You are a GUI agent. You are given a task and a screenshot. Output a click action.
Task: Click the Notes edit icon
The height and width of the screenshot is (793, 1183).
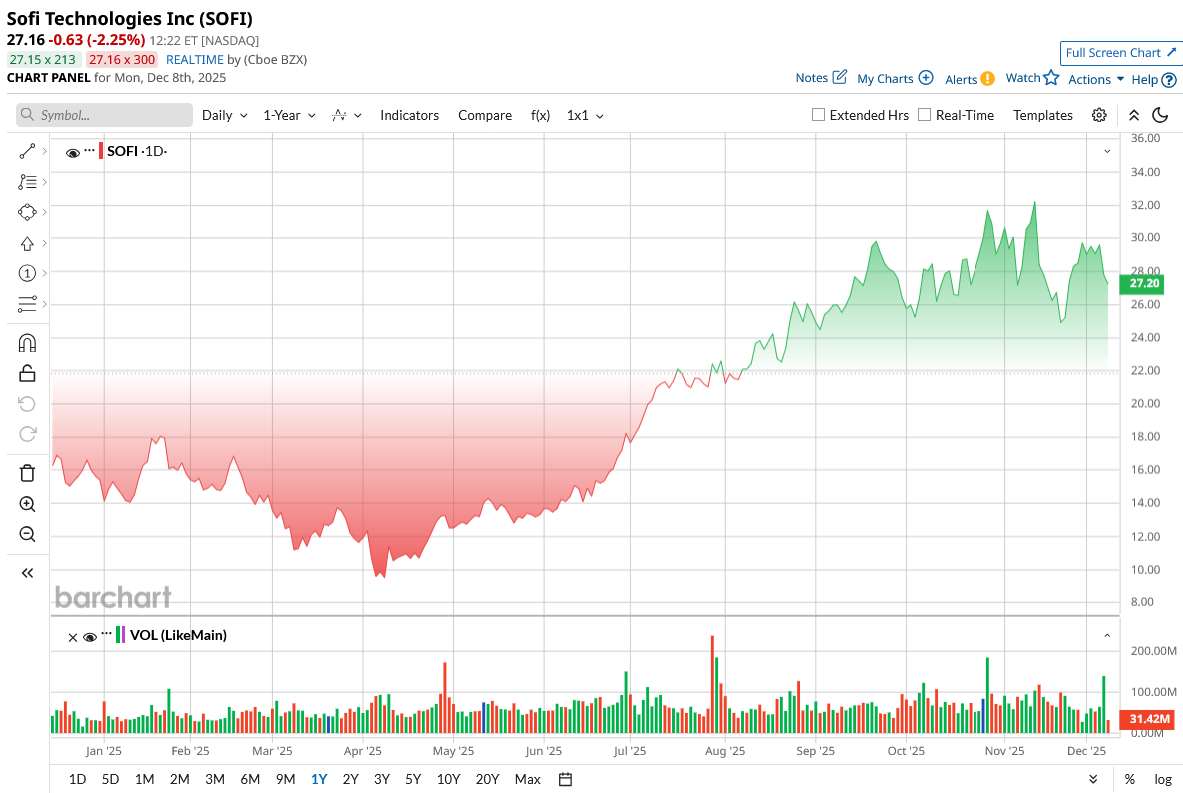click(x=840, y=77)
